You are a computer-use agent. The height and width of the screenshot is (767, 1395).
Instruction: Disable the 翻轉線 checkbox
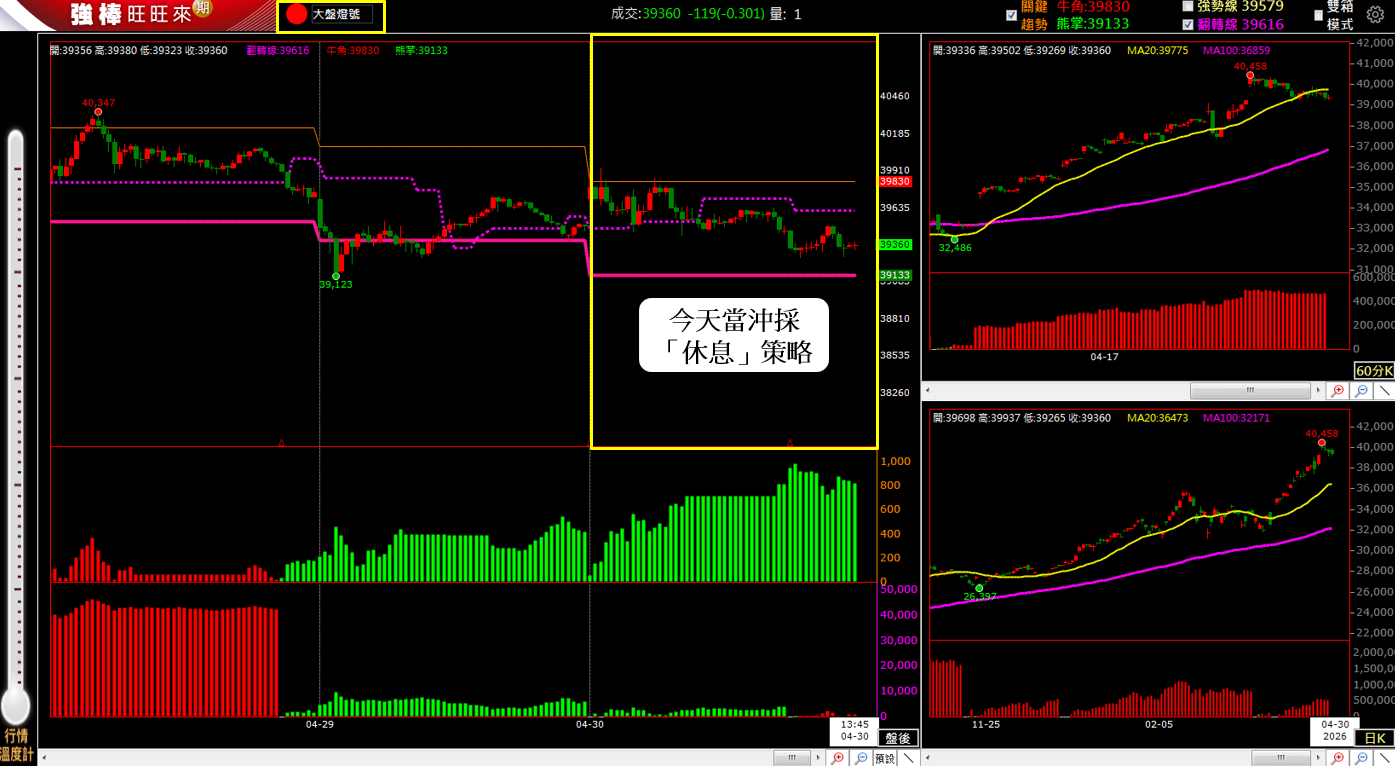click(x=1188, y=25)
